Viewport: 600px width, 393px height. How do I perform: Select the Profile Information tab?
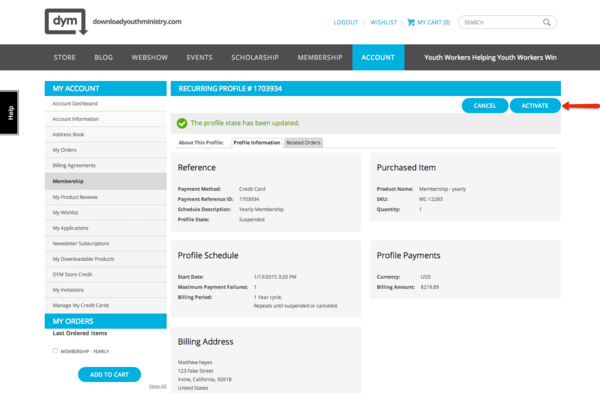coord(257,143)
